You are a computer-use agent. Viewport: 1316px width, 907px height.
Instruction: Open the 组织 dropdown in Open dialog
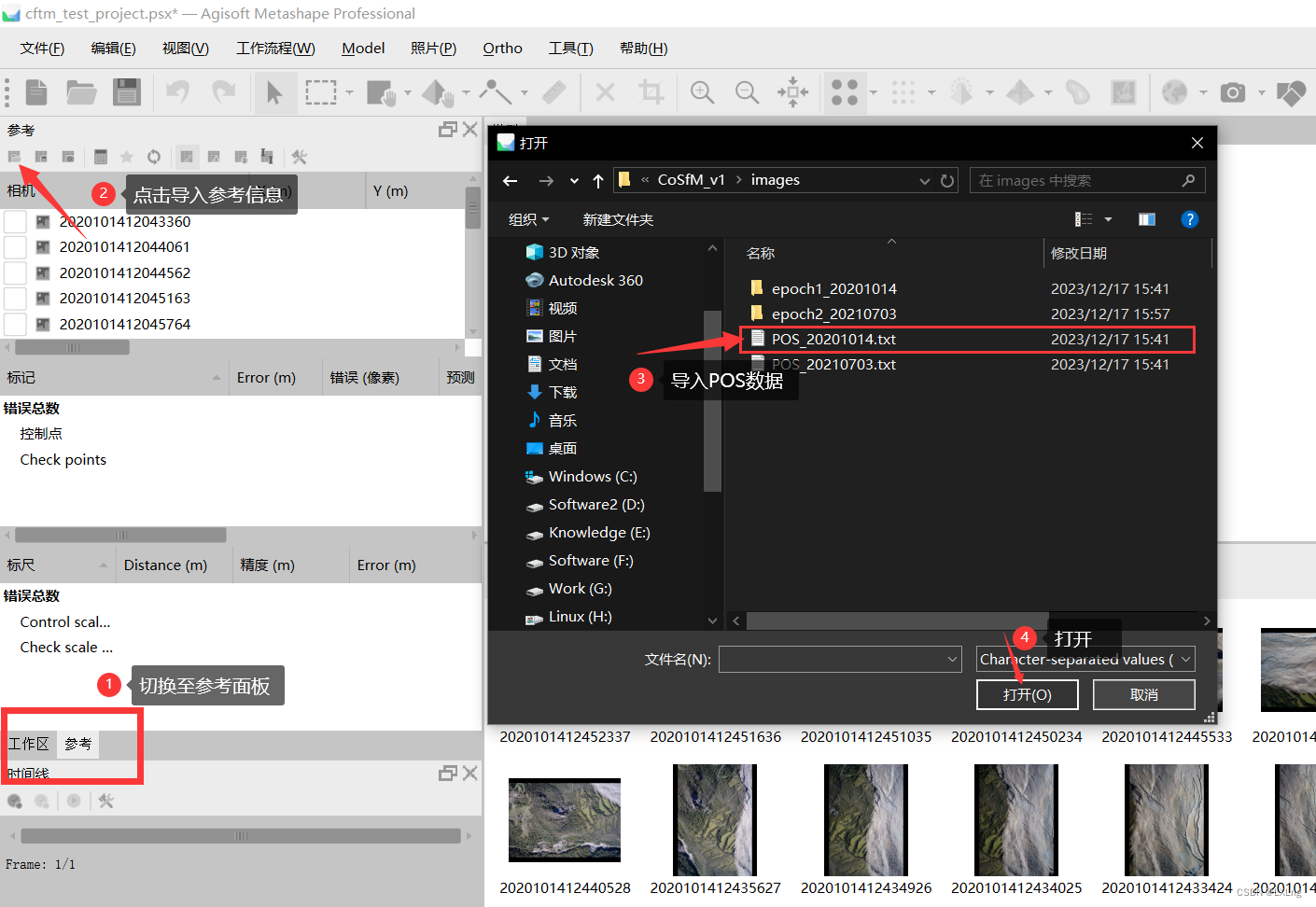529,219
